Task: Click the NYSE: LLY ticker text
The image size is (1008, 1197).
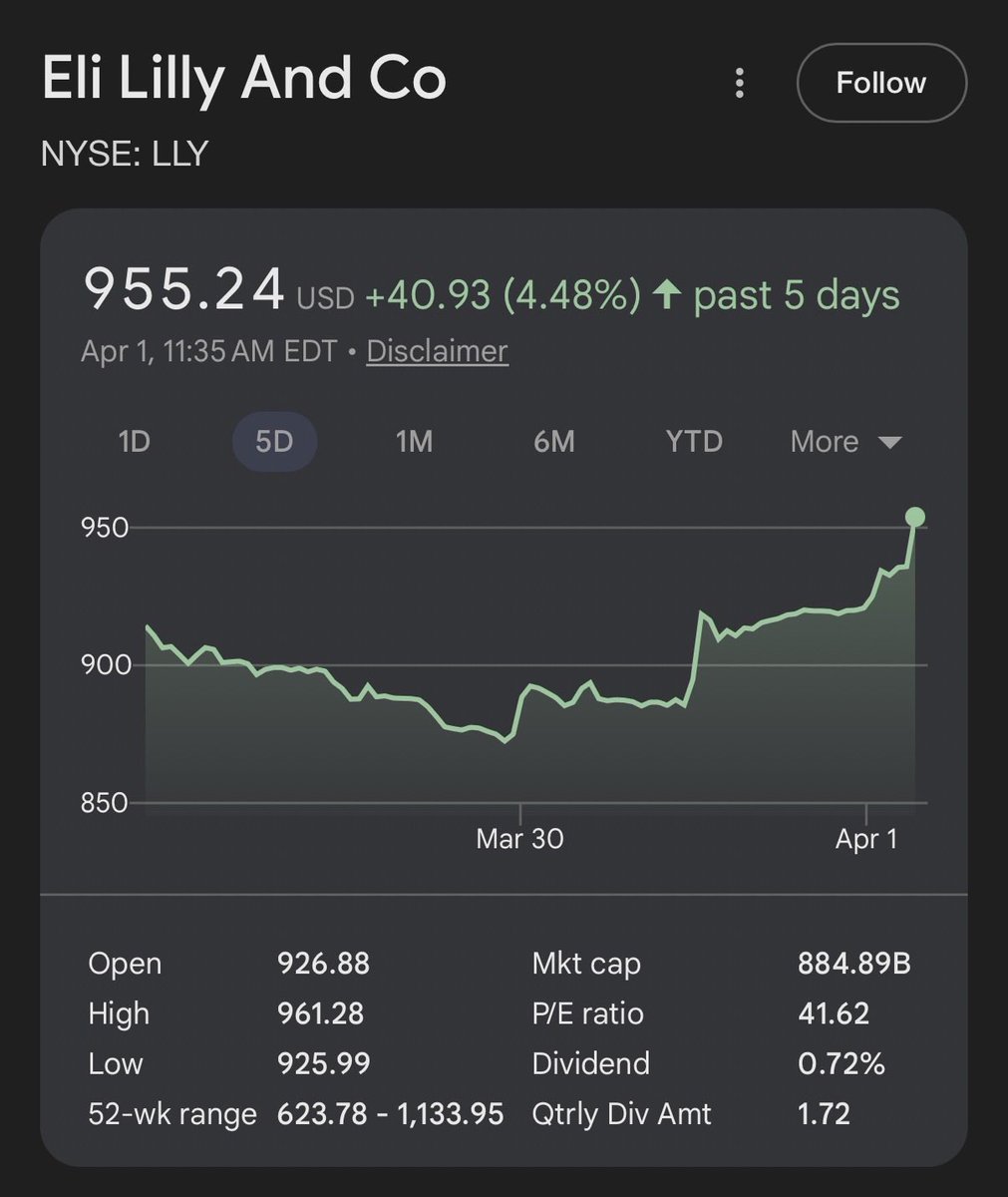Action: pos(125,154)
